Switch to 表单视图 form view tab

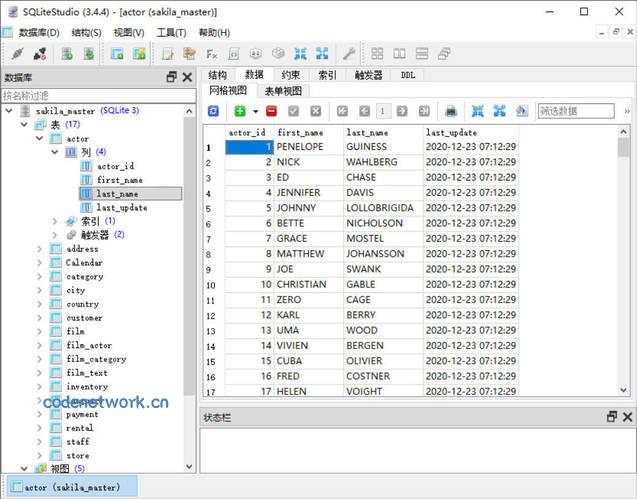coord(283,90)
